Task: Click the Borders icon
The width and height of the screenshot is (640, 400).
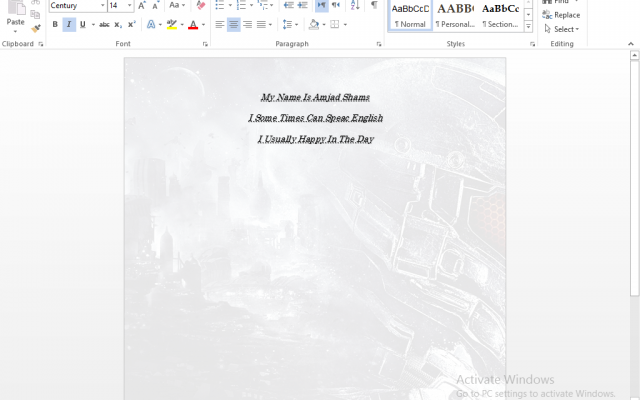Action: click(335, 24)
